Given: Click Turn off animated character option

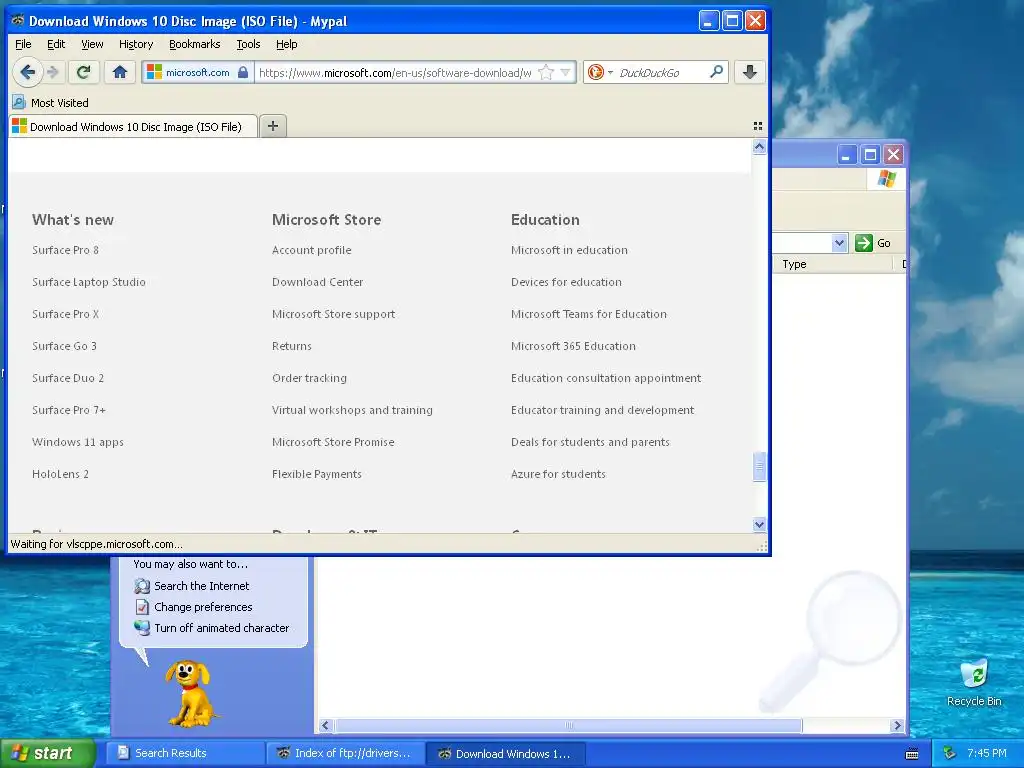Looking at the screenshot, I should coord(211,628).
